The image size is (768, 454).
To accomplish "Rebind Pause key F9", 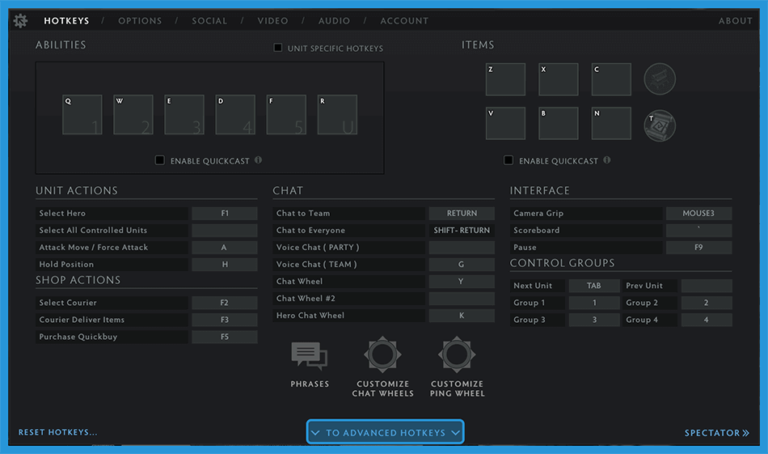I will click(699, 247).
